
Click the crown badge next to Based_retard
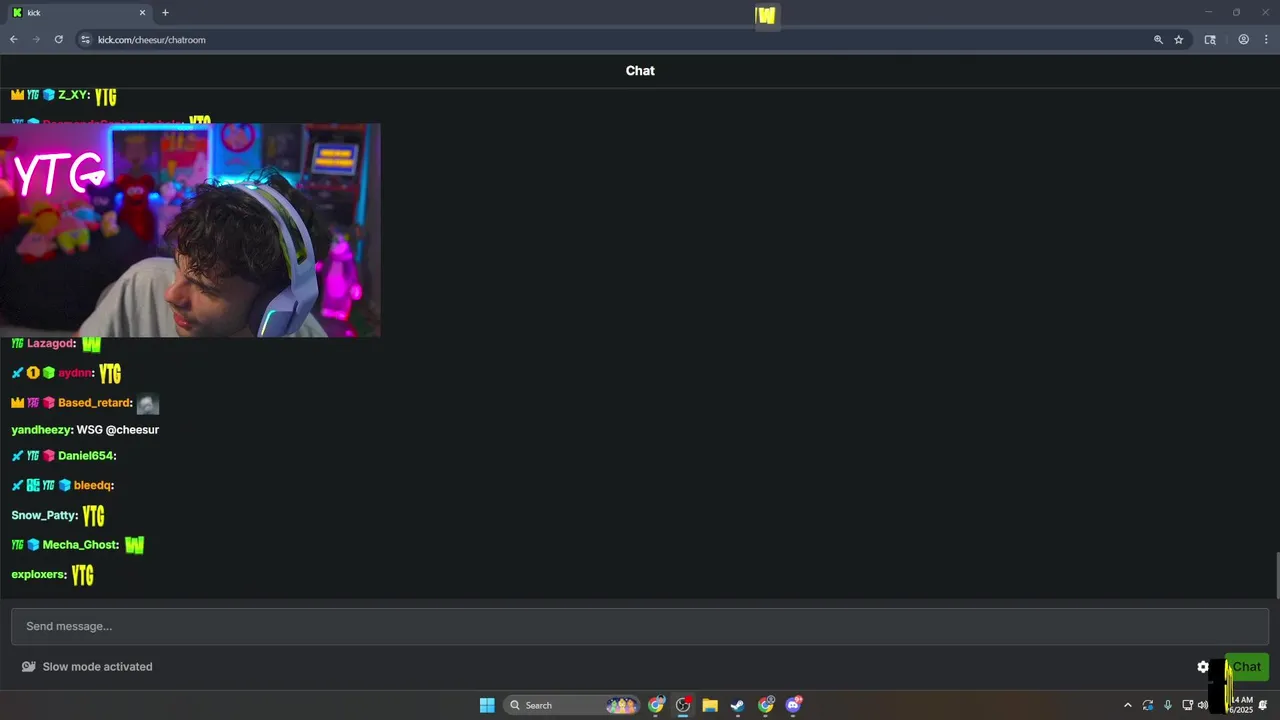[x=17, y=403]
